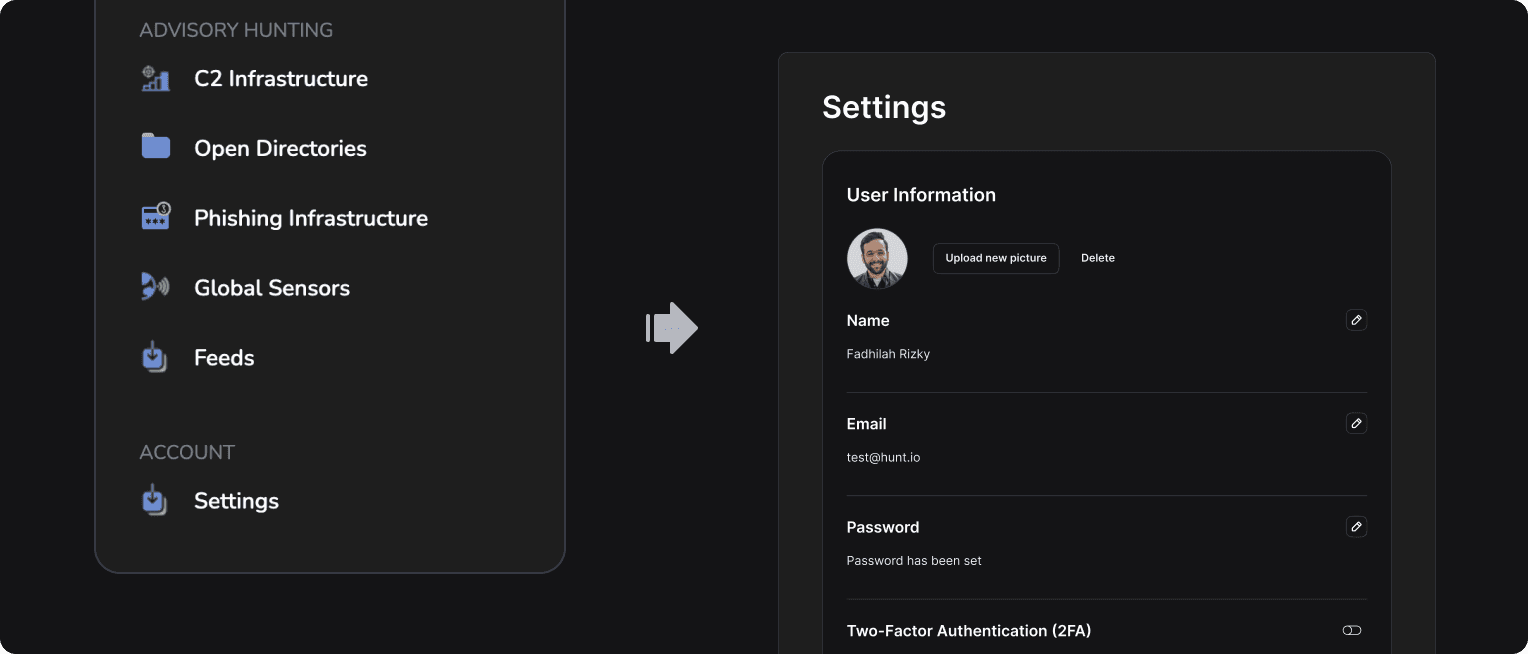
Task: Open the Password editor via its pencil icon
Action: point(1356,527)
